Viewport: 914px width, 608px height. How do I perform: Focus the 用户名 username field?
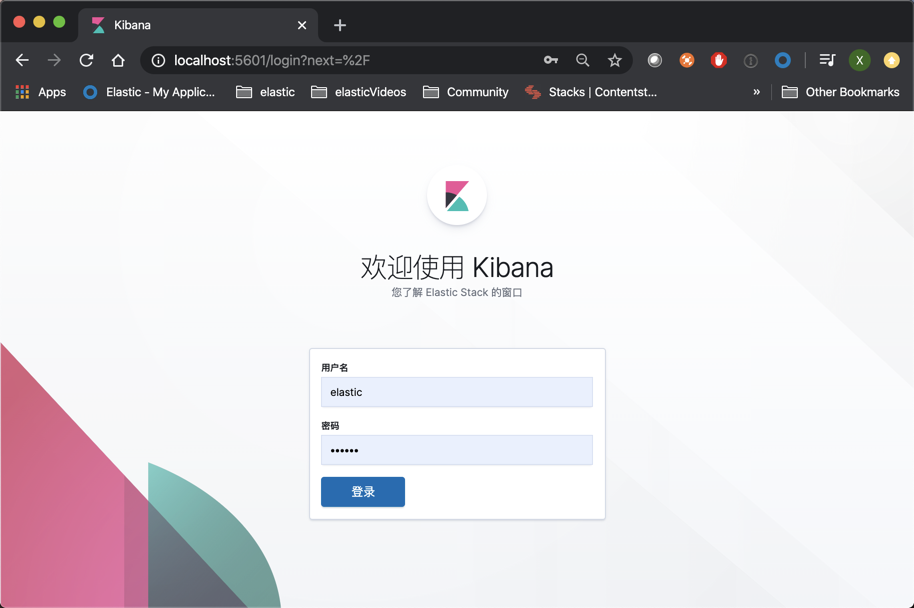pos(456,392)
